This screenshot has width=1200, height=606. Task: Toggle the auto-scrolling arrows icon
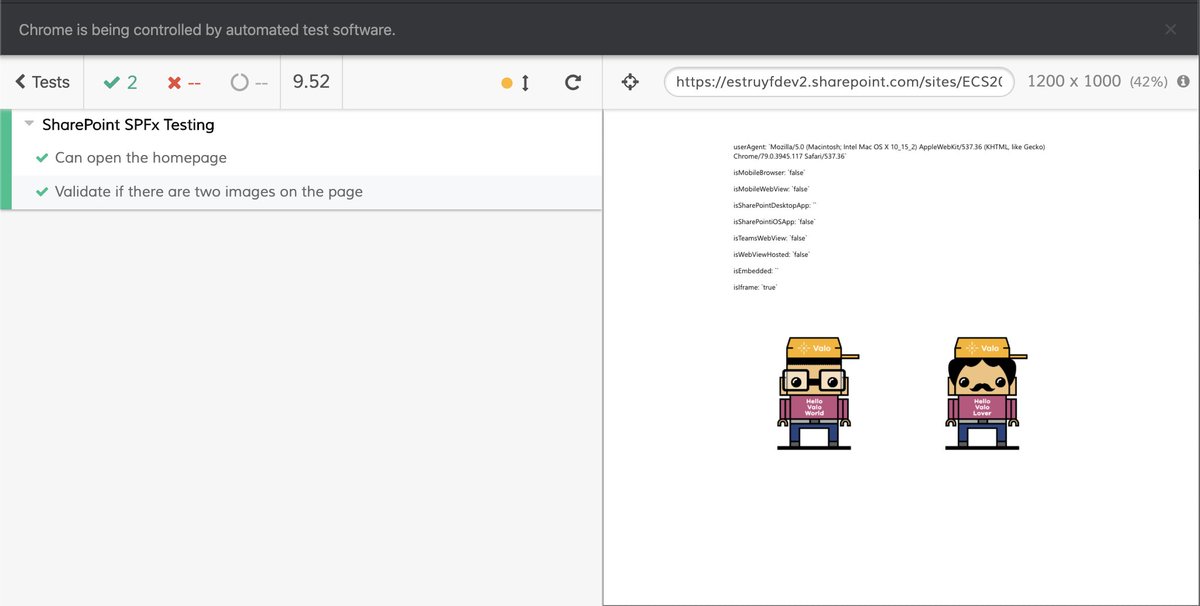tap(525, 83)
